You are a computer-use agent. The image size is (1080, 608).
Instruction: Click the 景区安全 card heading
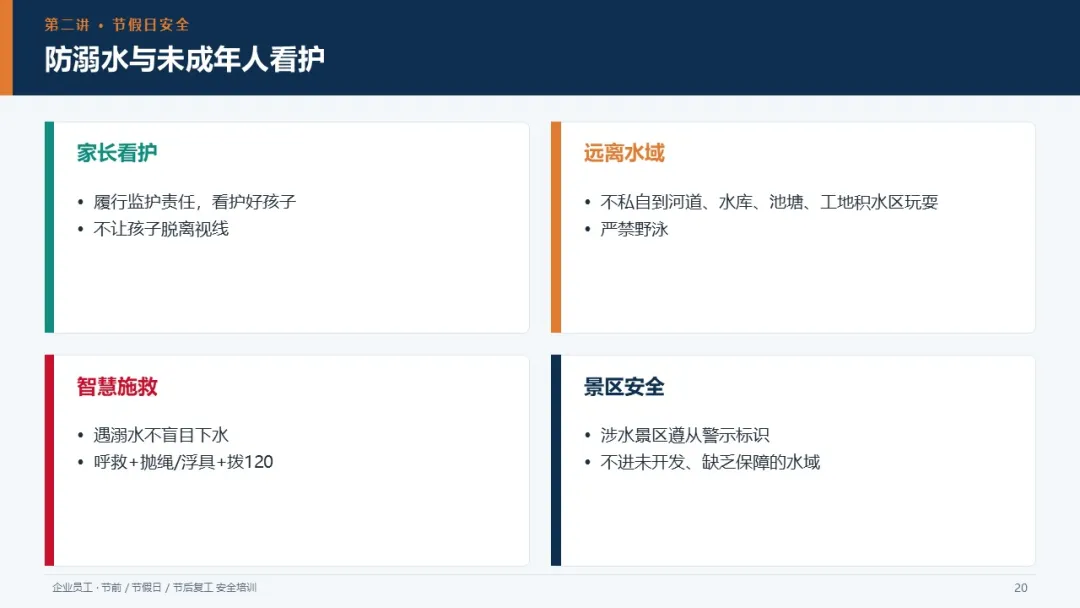tap(624, 386)
